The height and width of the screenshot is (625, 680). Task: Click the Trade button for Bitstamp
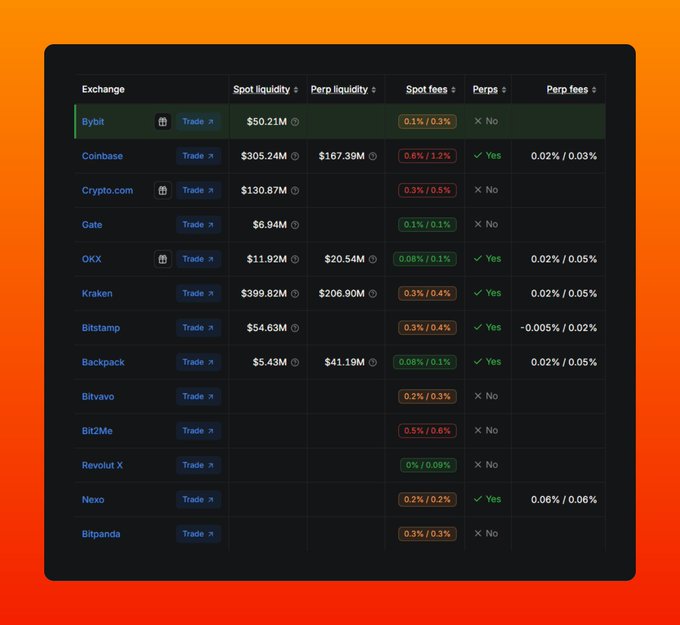coord(198,328)
